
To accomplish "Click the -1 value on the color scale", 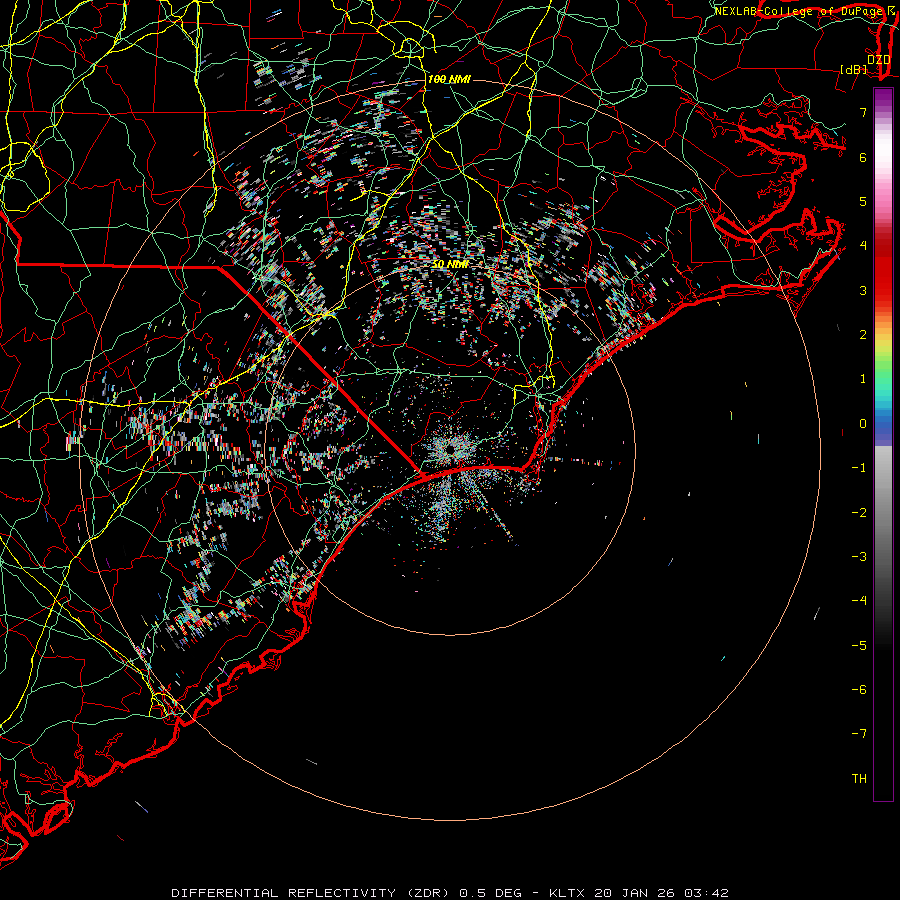I will coord(859,468).
